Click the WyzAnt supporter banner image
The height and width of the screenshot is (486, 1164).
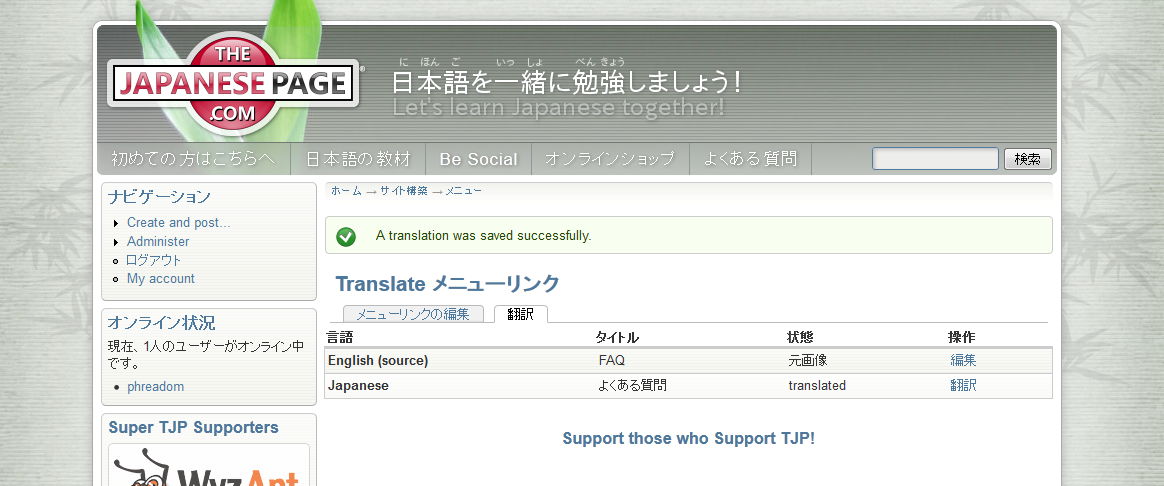pos(209,465)
